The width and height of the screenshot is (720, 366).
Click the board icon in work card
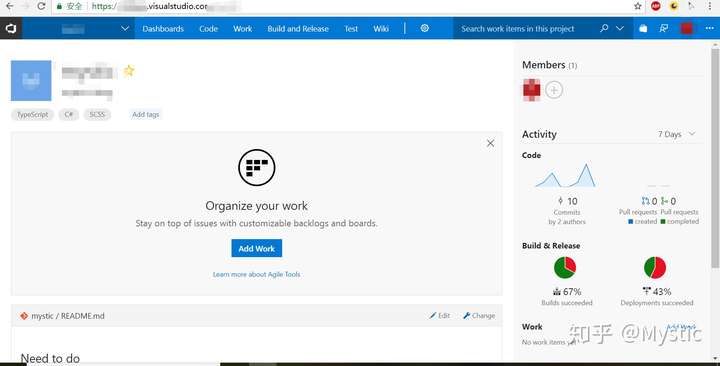click(257, 168)
